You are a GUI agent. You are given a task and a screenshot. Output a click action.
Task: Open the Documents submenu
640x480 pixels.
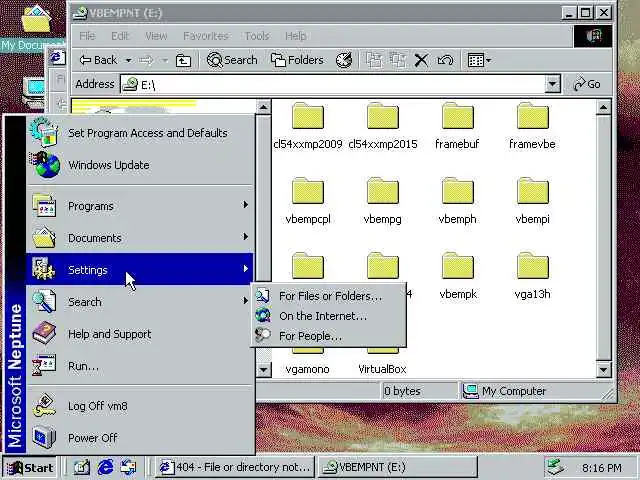coord(140,238)
